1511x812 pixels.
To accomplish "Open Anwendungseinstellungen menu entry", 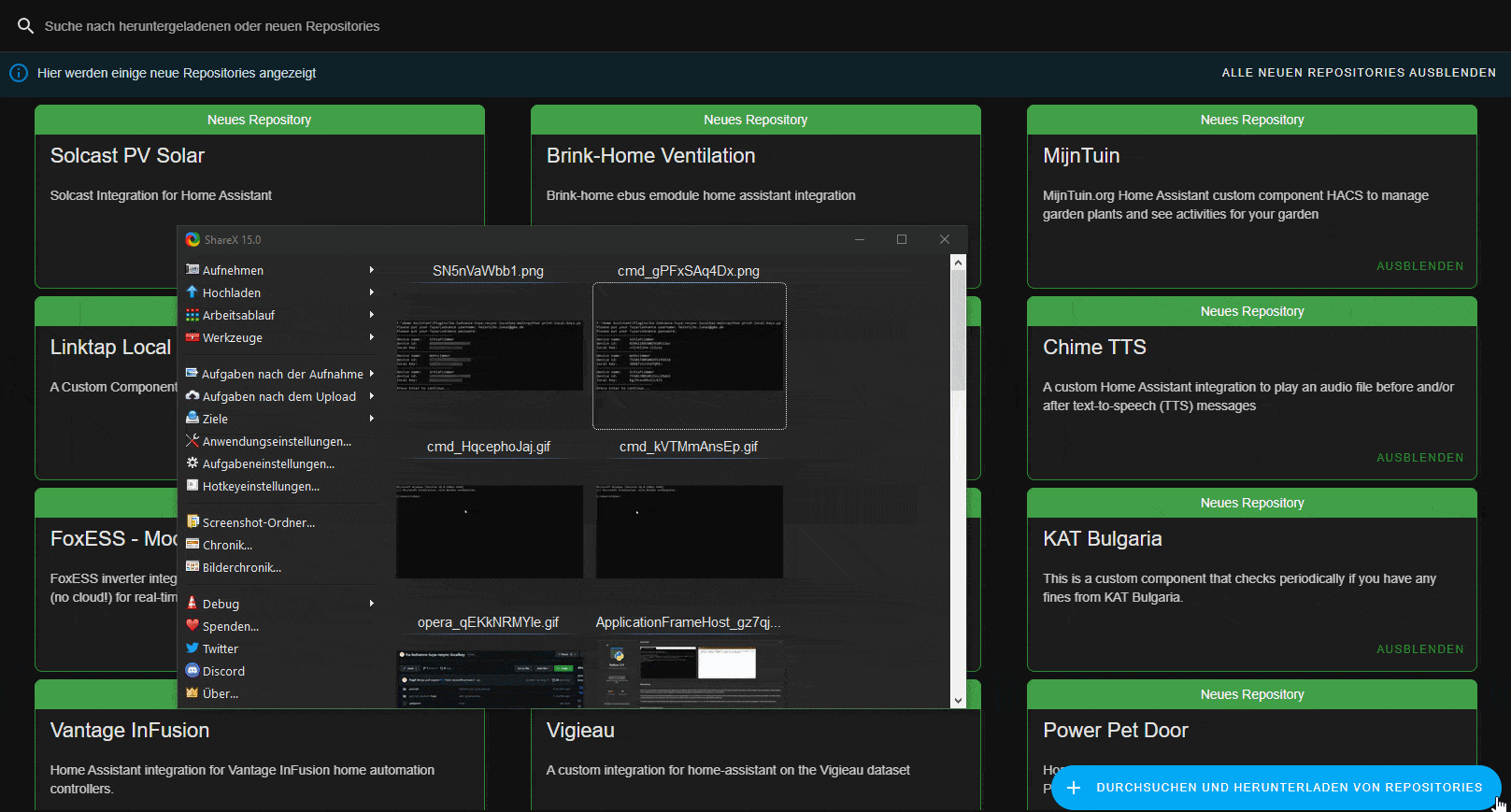I will [x=277, y=441].
